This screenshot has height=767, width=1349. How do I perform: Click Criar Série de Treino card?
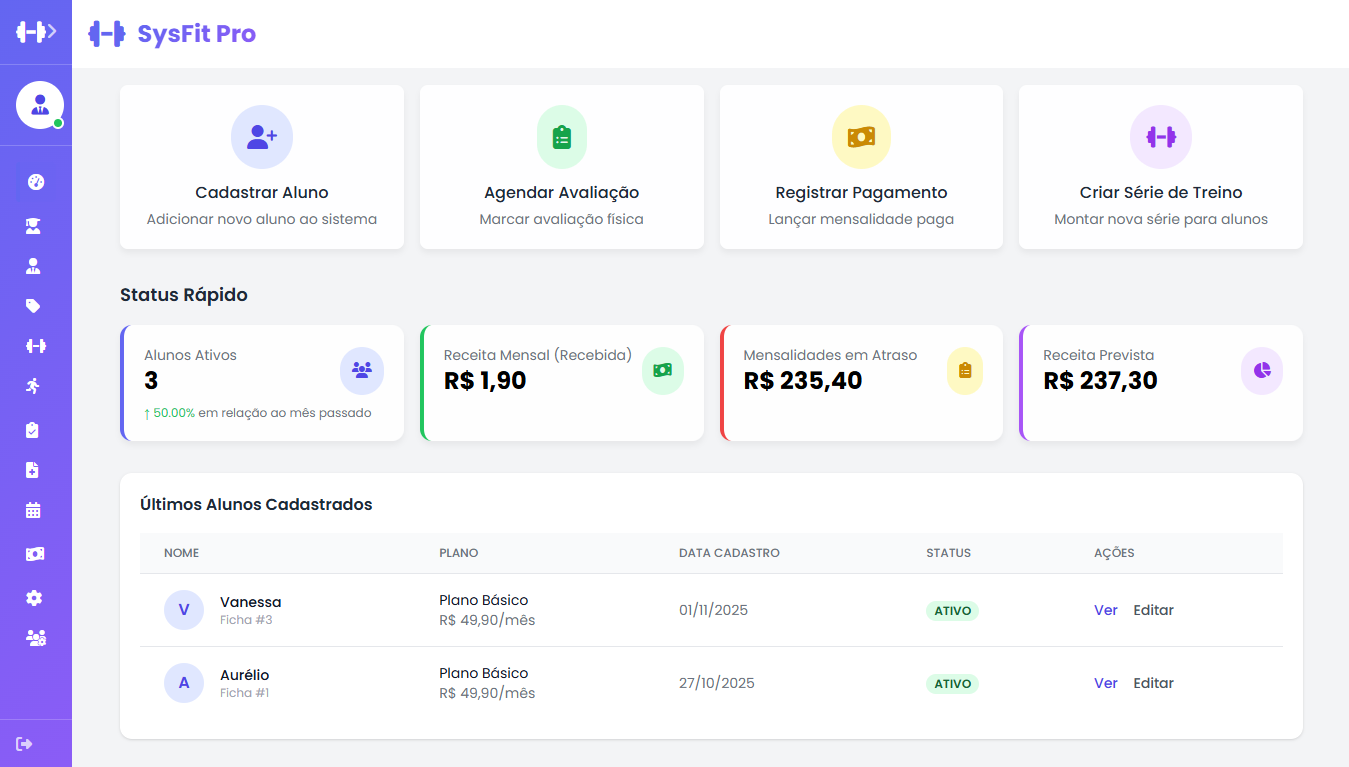coord(1160,166)
